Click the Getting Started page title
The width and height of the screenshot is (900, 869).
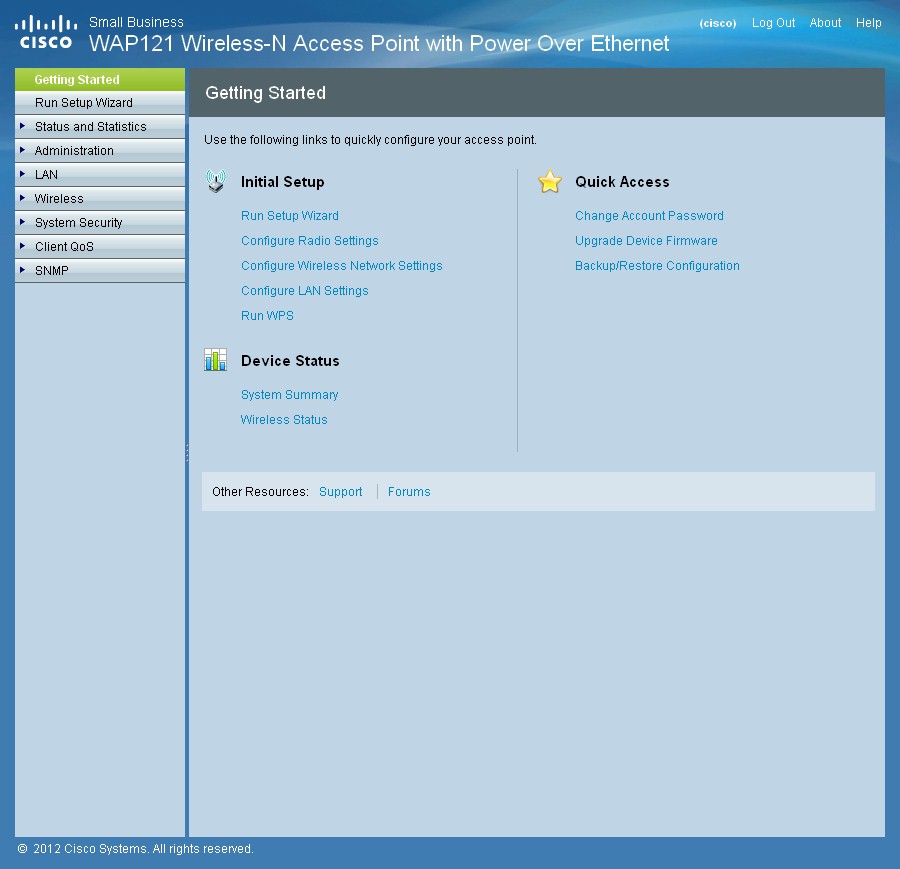coord(265,93)
